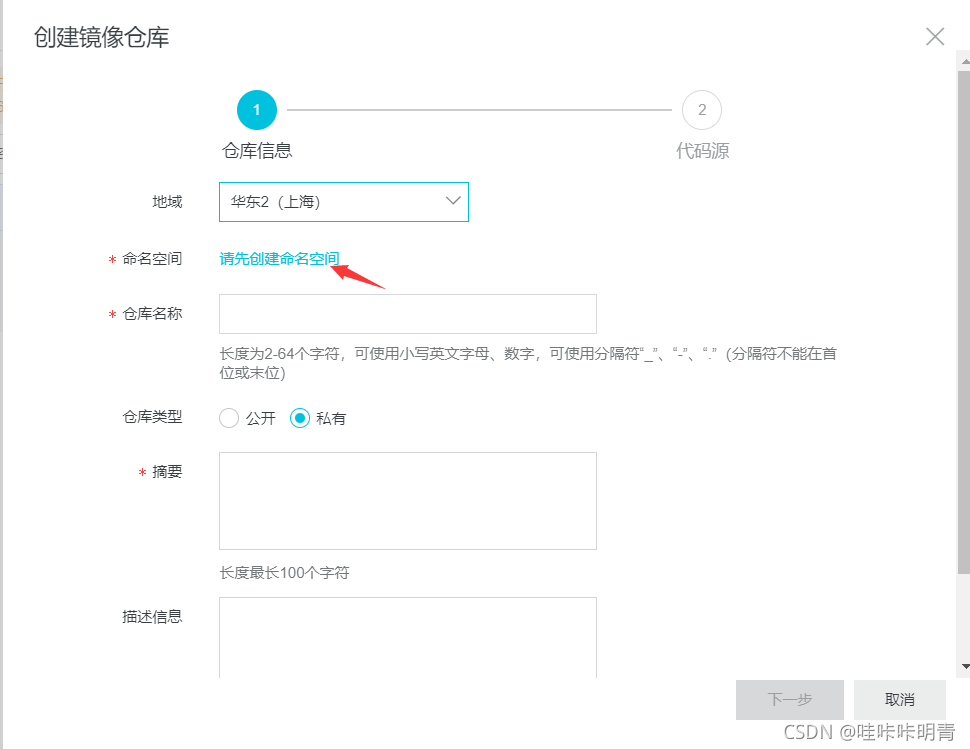Click the step 2 circle icon for 代码源
Image resolution: width=970 pixels, height=750 pixels.
pyautogui.click(x=701, y=110)
